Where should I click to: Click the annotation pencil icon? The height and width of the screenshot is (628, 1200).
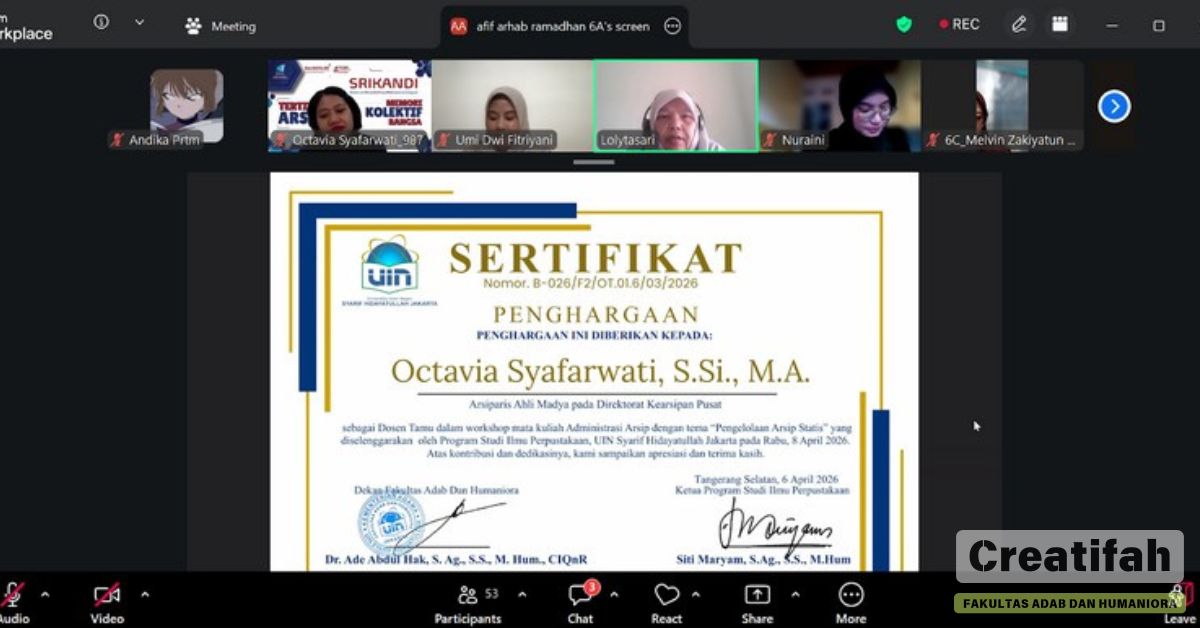click(x=1018, y=23)
